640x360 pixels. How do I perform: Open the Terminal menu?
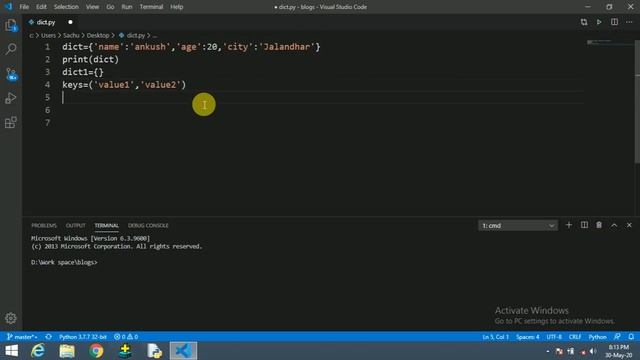point(151,7)
